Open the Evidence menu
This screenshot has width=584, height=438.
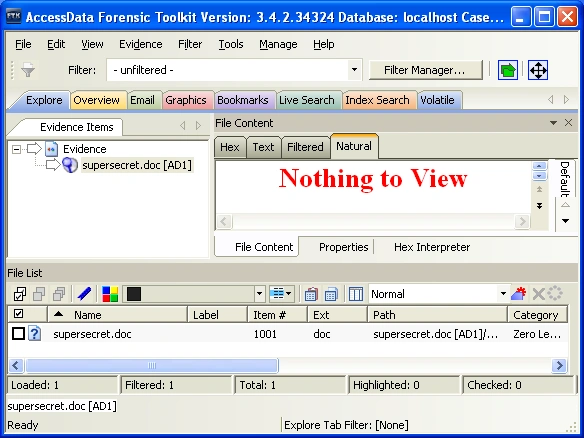tap(140, 44)
